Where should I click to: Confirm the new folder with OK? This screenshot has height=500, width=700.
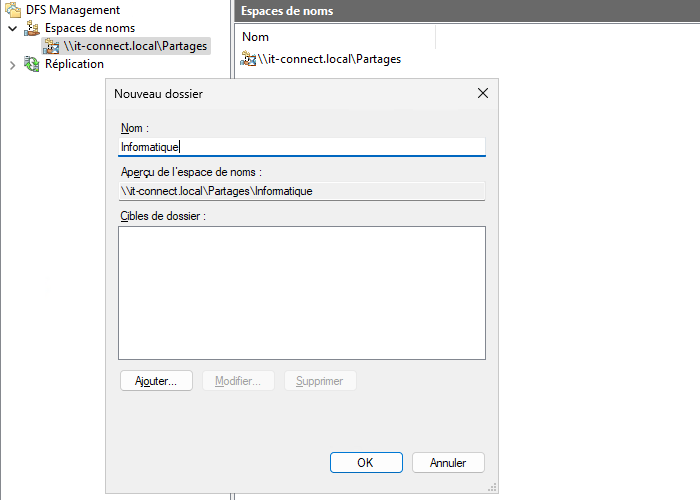point(366,462)
